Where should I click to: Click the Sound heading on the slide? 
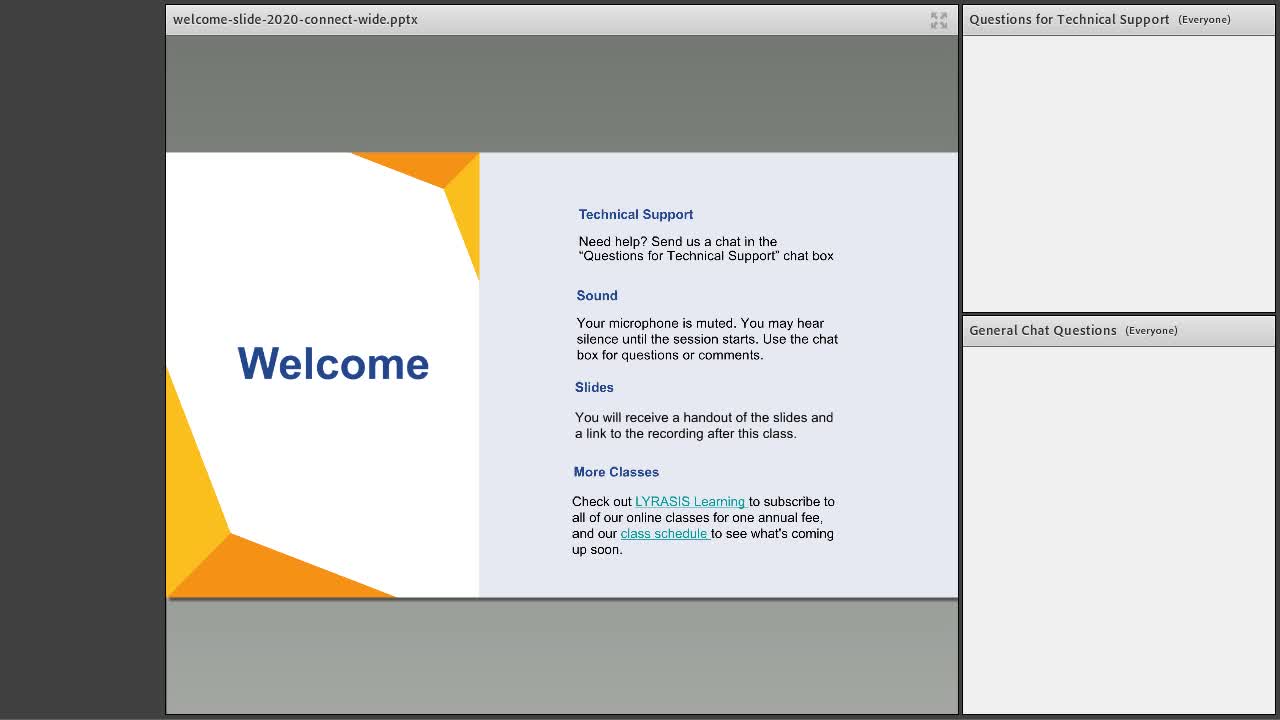tap(597, 295)
